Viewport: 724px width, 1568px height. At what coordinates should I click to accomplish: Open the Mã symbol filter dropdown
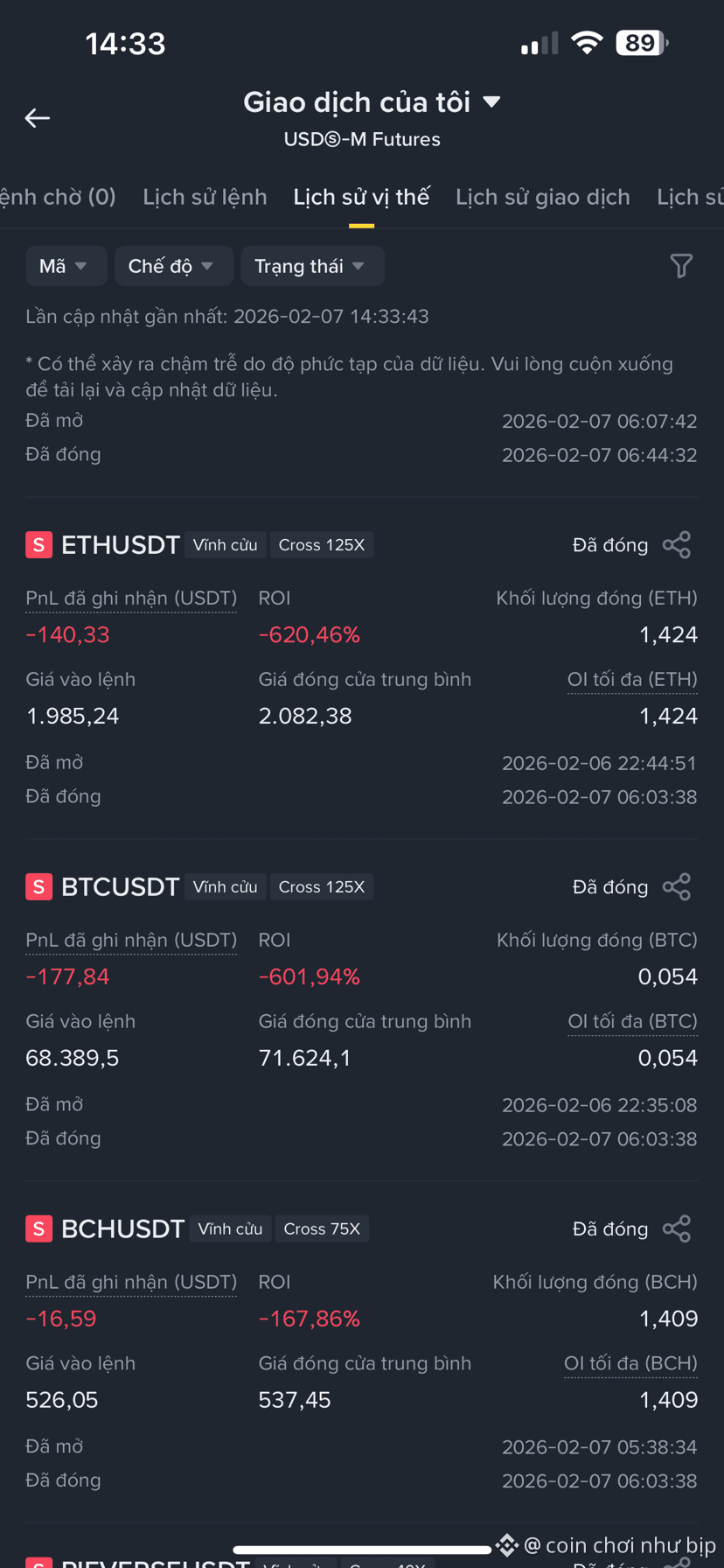66,266
